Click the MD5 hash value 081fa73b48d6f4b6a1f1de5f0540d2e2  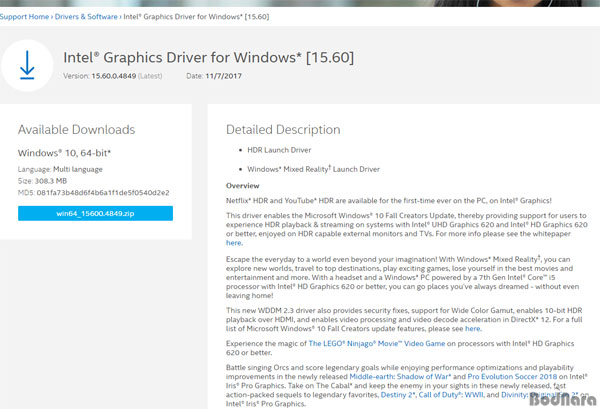click(103, 192)
